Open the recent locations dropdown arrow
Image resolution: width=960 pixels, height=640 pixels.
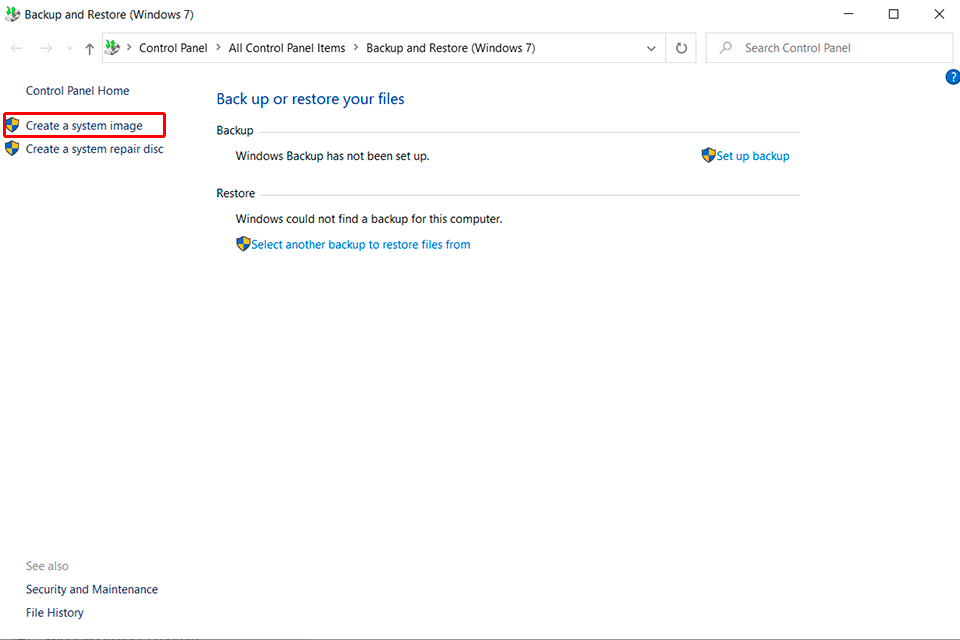[x=69, y=48]
